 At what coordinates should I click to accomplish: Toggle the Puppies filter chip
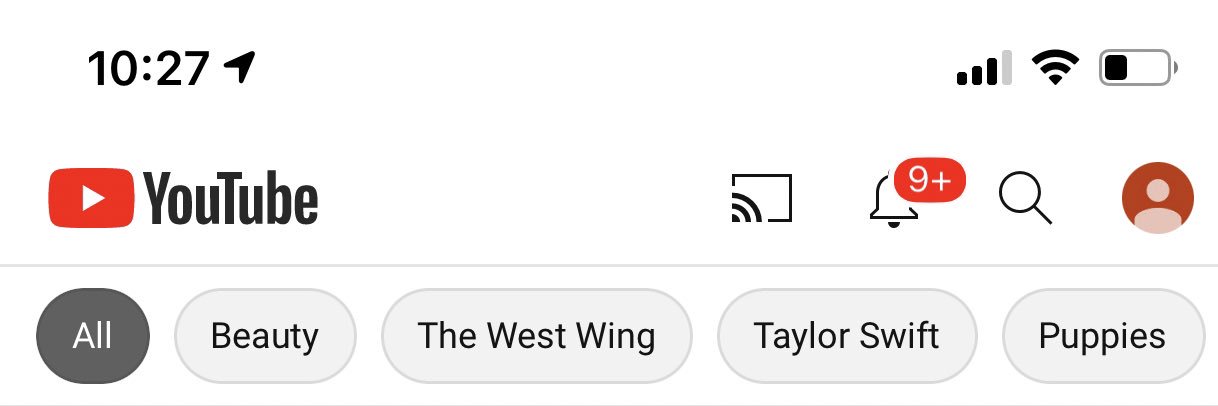tap(1103, 336)
